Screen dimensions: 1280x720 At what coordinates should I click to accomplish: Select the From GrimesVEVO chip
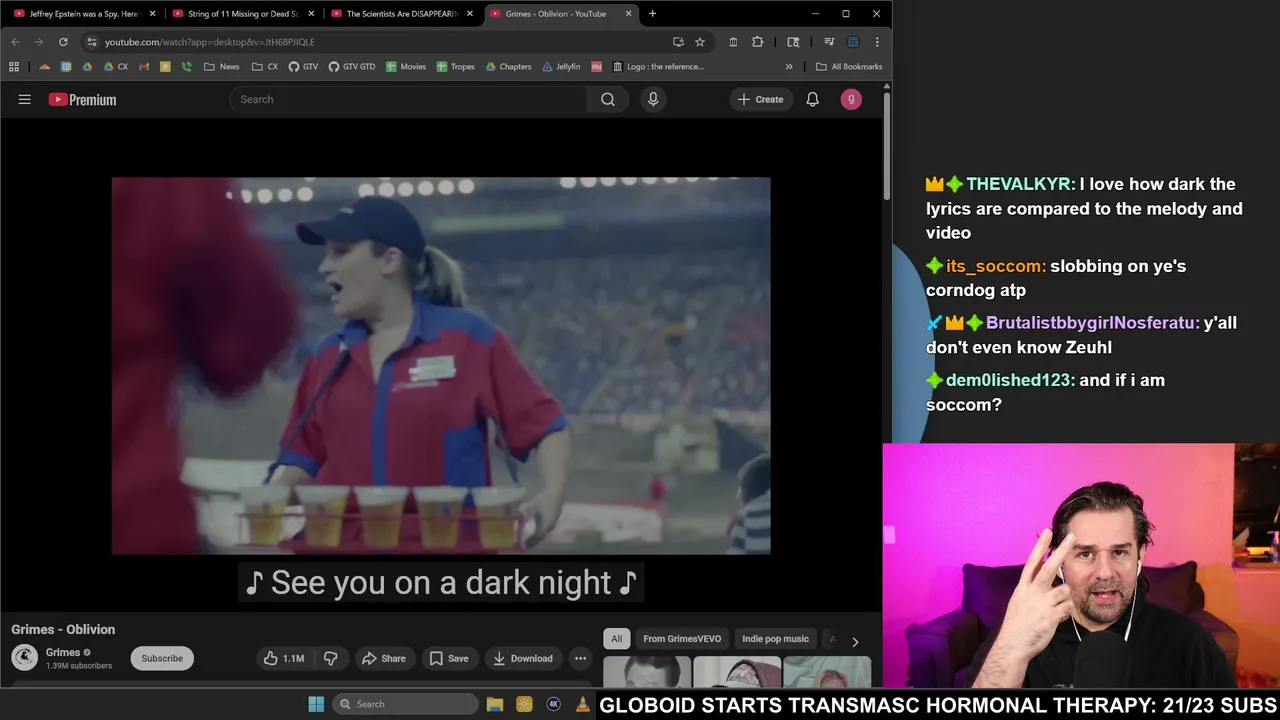(x=682, y=639)
